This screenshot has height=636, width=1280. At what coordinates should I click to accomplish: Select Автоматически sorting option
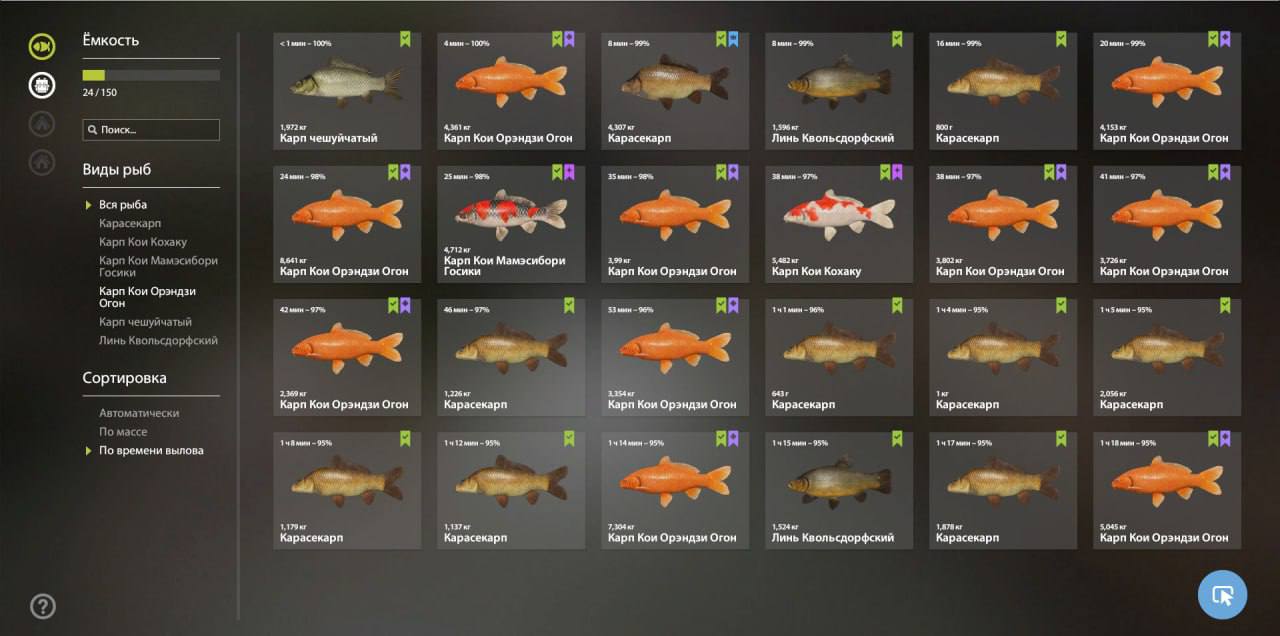[139, 413]
